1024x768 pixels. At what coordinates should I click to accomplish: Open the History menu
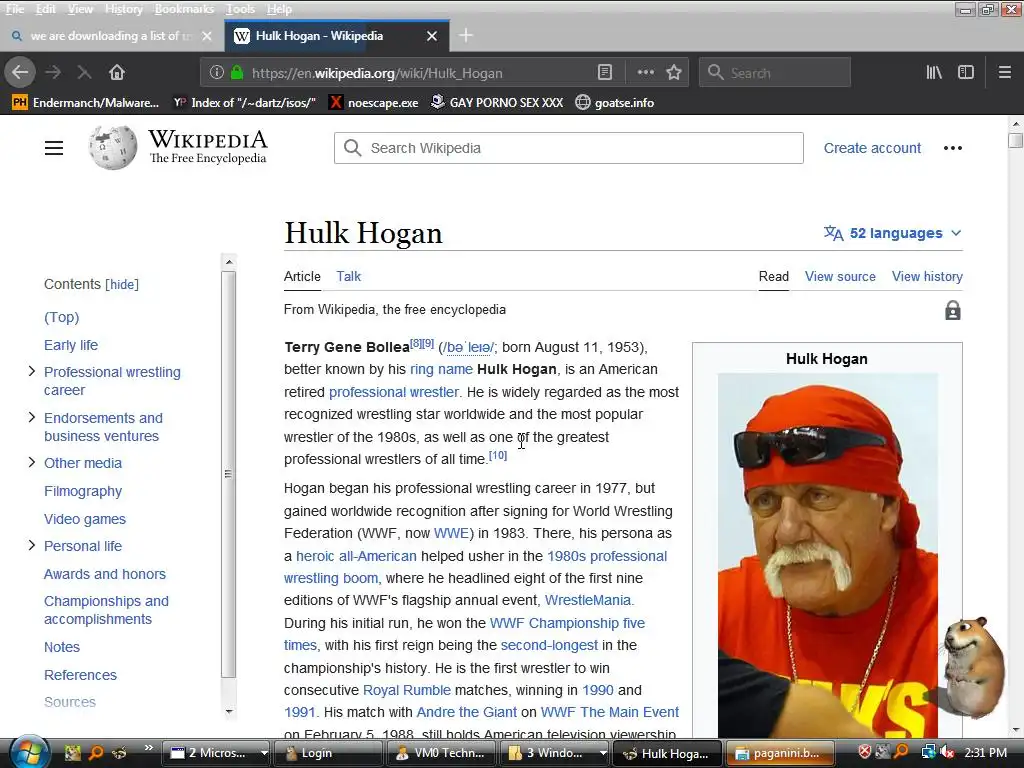(x=123, y=9)
